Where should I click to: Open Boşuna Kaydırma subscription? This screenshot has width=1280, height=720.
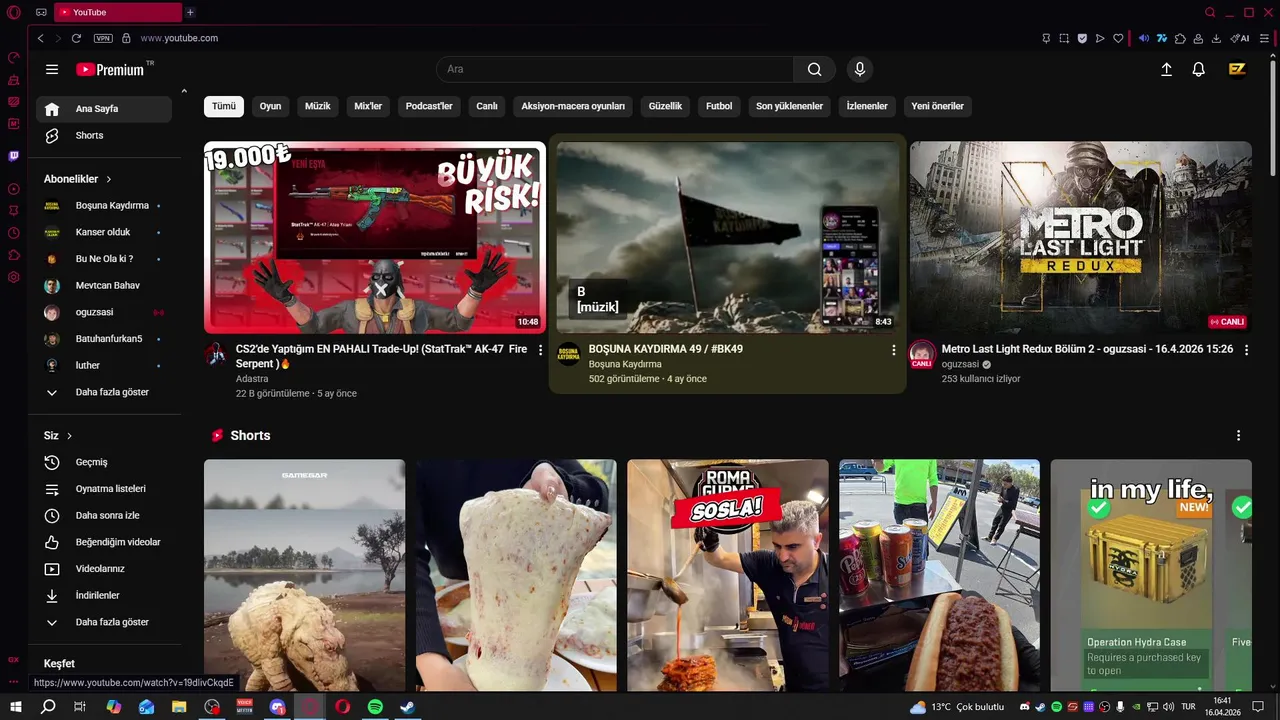(x=104, y=205)
